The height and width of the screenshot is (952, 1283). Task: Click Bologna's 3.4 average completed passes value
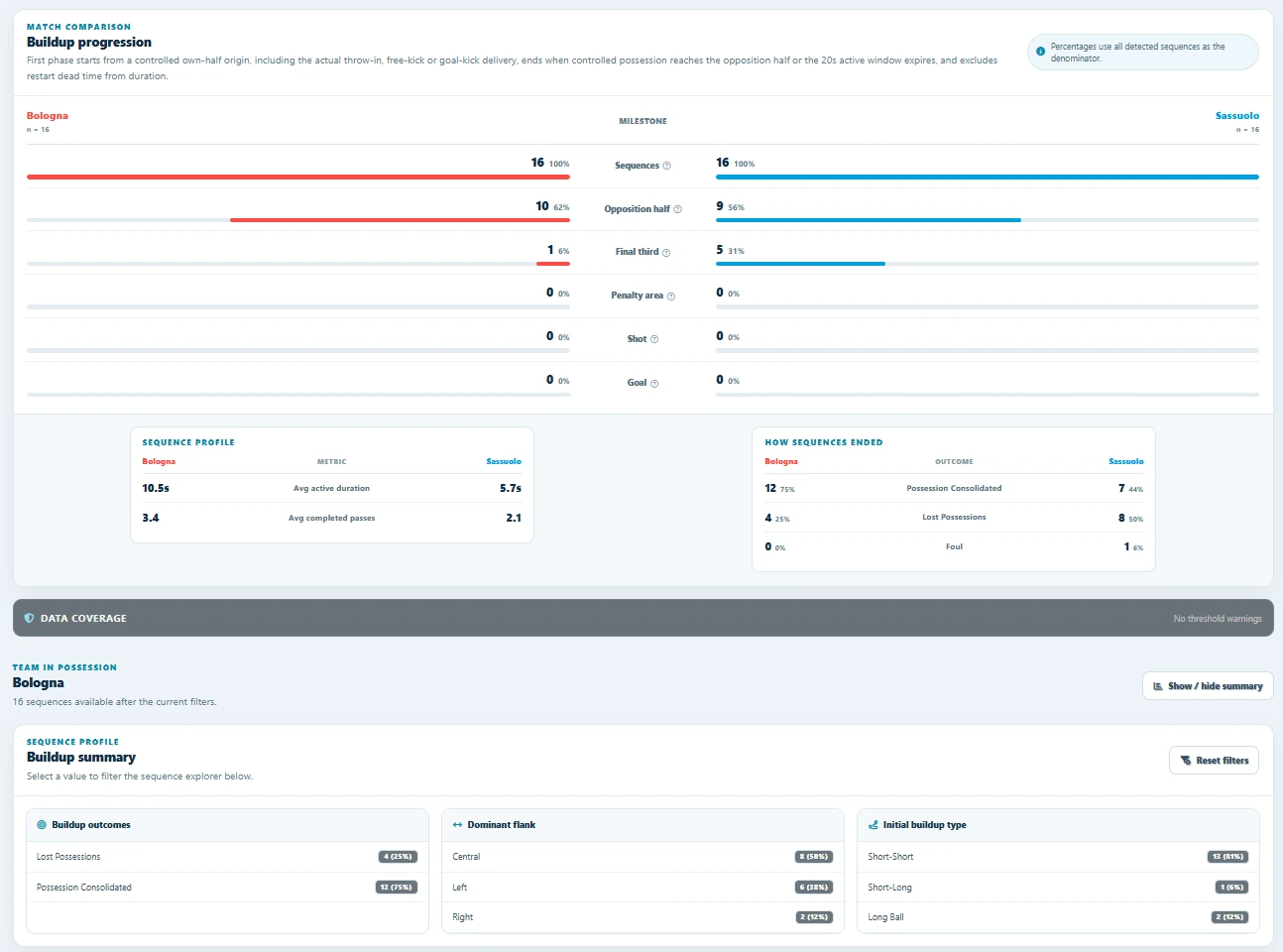pyautogui.click(x=151, y=518)
